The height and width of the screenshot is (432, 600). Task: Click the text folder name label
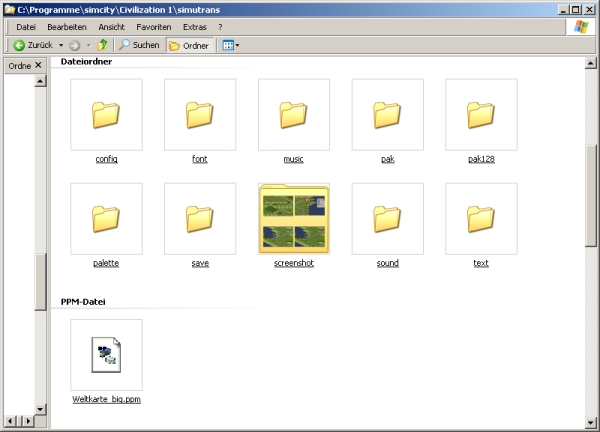(x=481, y=263)
